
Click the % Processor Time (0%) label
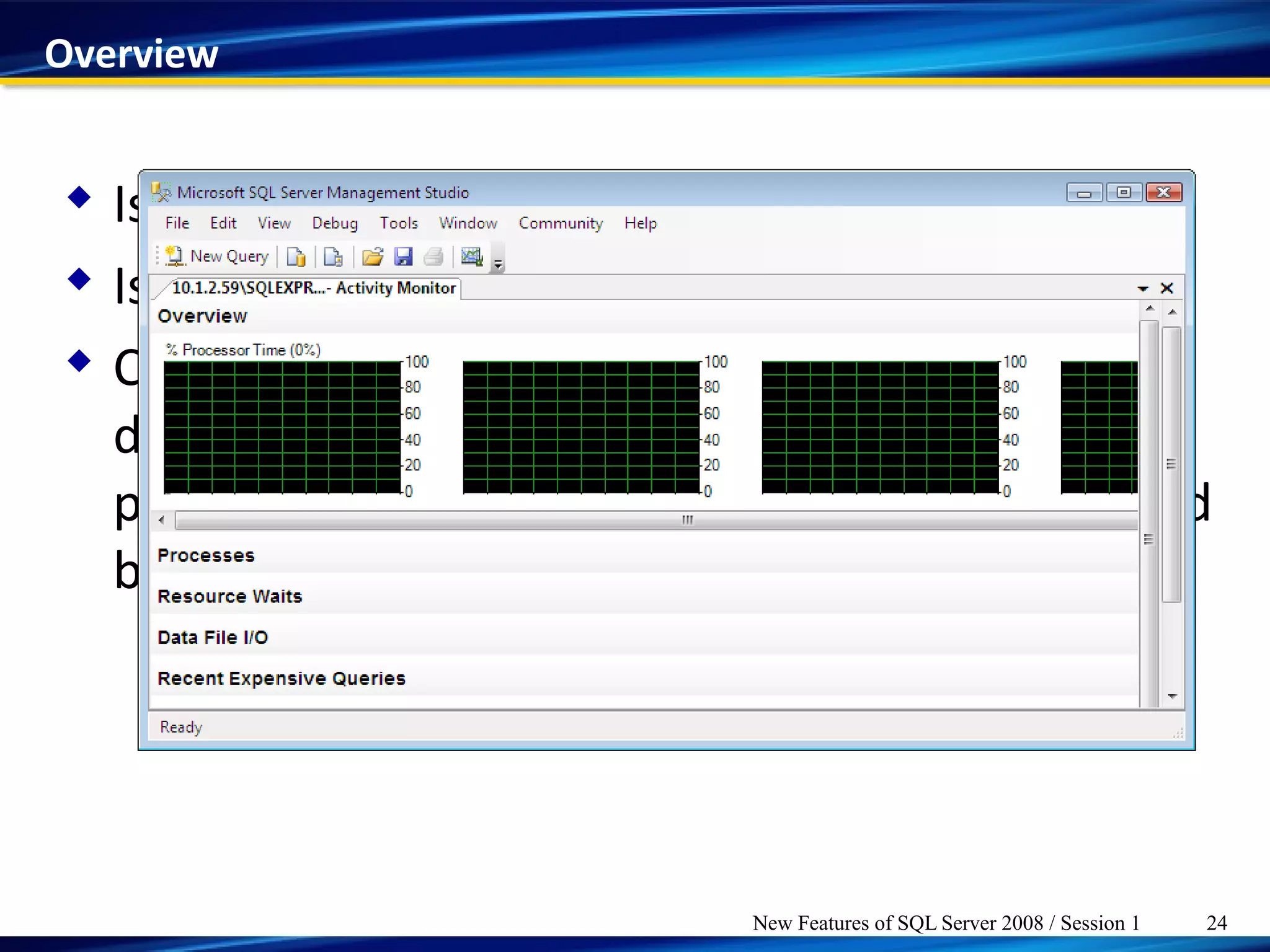[243, 350]
